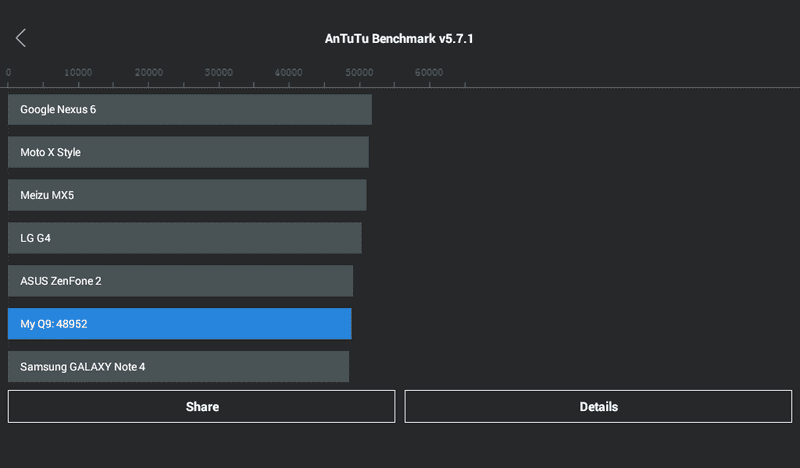Click the Samsung GALAXY Note 4 bar
The width and height of the screenshot is (800, 468).
coord(179,366)
